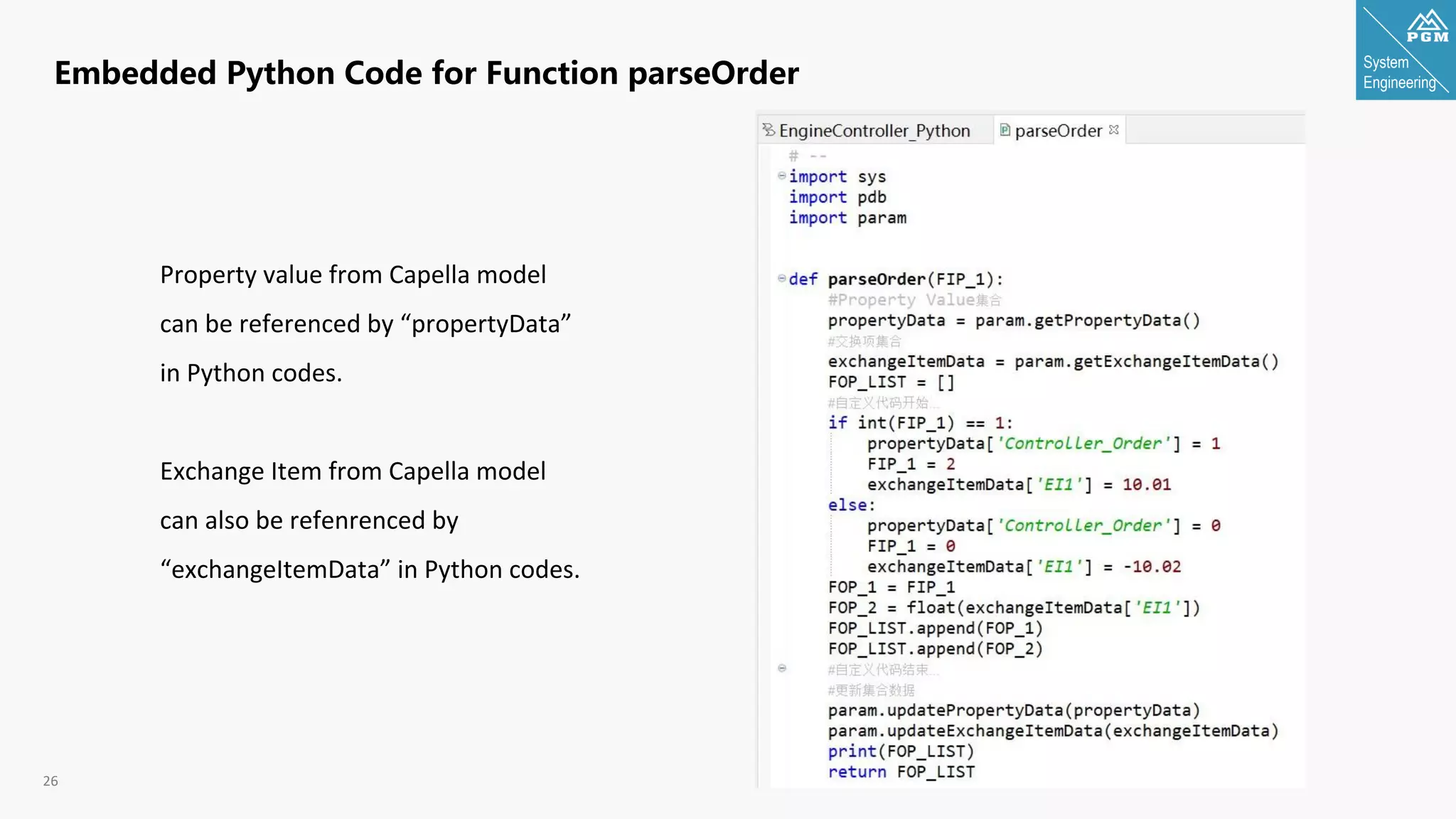Click the PGM System Engineering logo
The image size is (1456, 819).
click(1406, 50)
